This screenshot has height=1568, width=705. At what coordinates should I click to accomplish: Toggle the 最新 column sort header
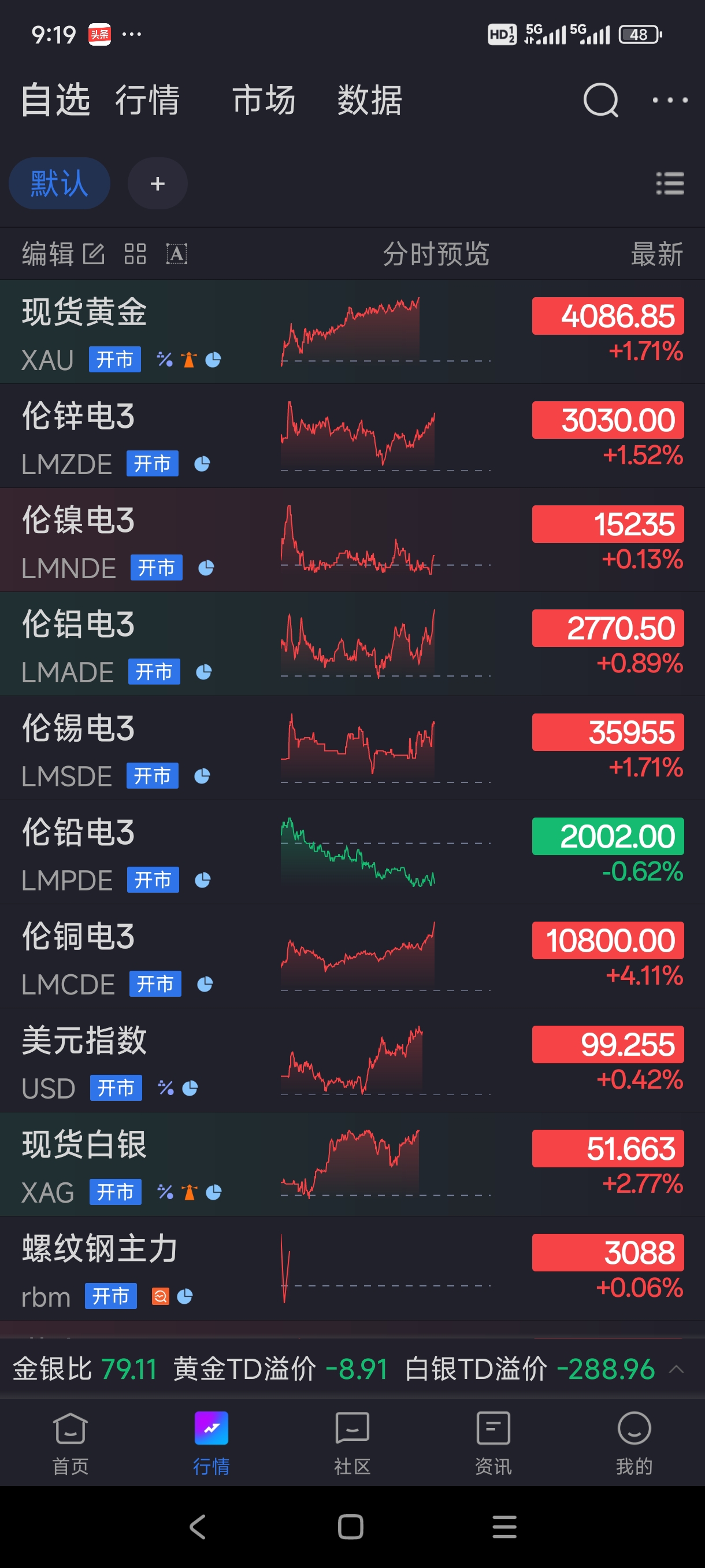[x=656, y=254]
